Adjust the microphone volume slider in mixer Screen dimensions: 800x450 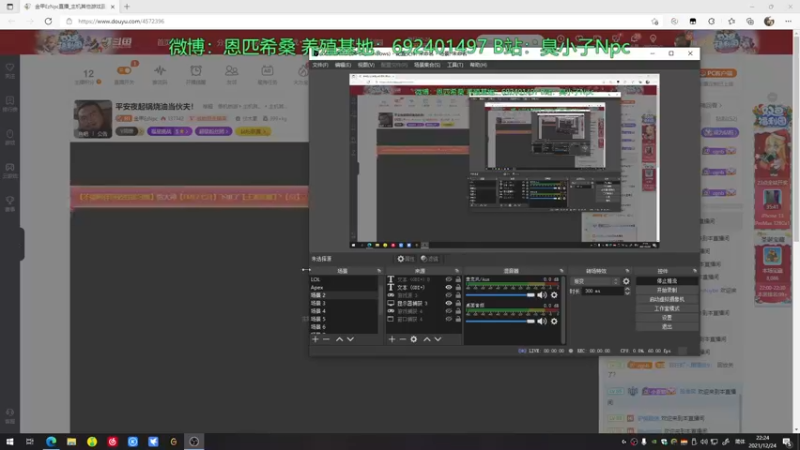point(500,295)
